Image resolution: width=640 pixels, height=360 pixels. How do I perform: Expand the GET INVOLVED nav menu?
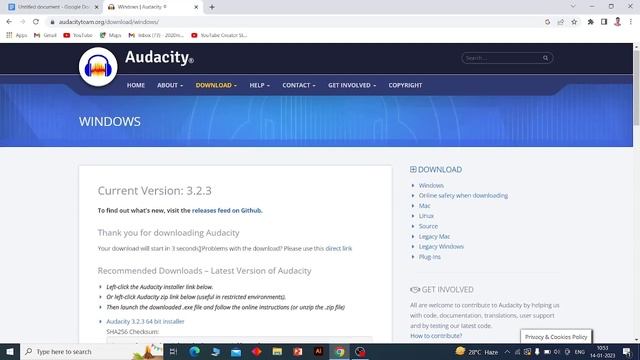coord(352,85)
